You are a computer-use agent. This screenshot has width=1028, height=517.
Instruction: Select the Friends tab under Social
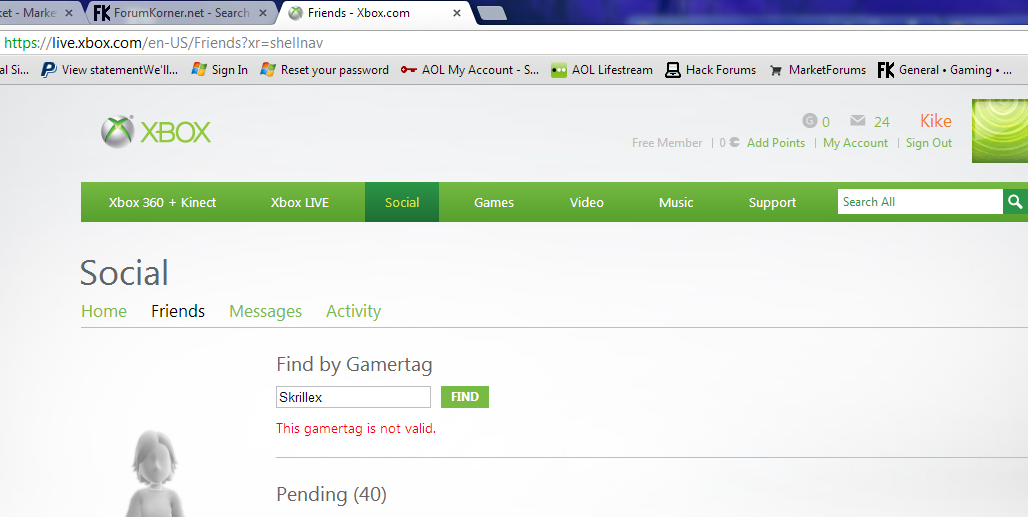pos(178,311)
